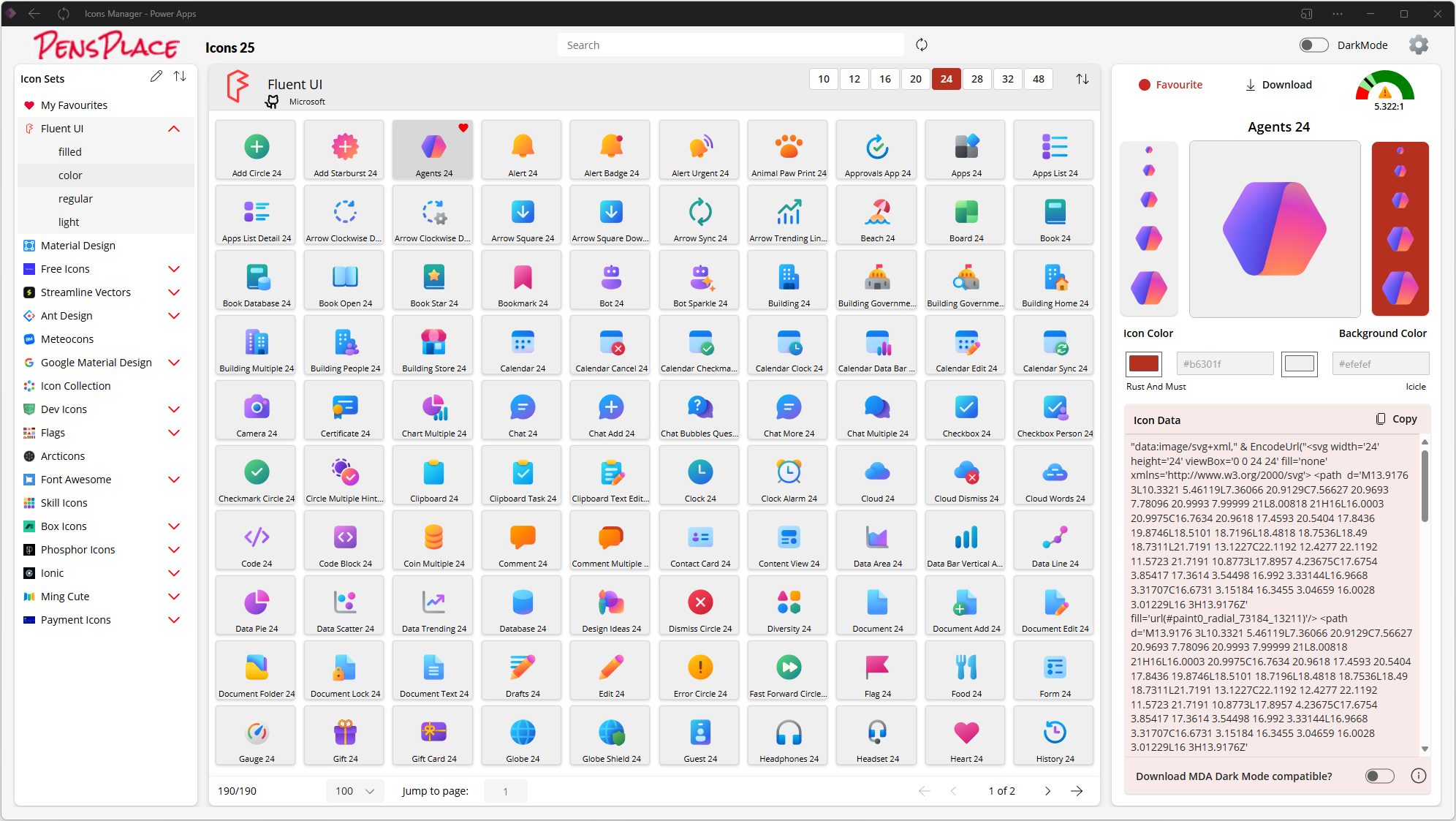Enable Download MDA Dark Mode compatible toggle
The height and width of the screenshot is (821, 1456).
coord(1379,776)
